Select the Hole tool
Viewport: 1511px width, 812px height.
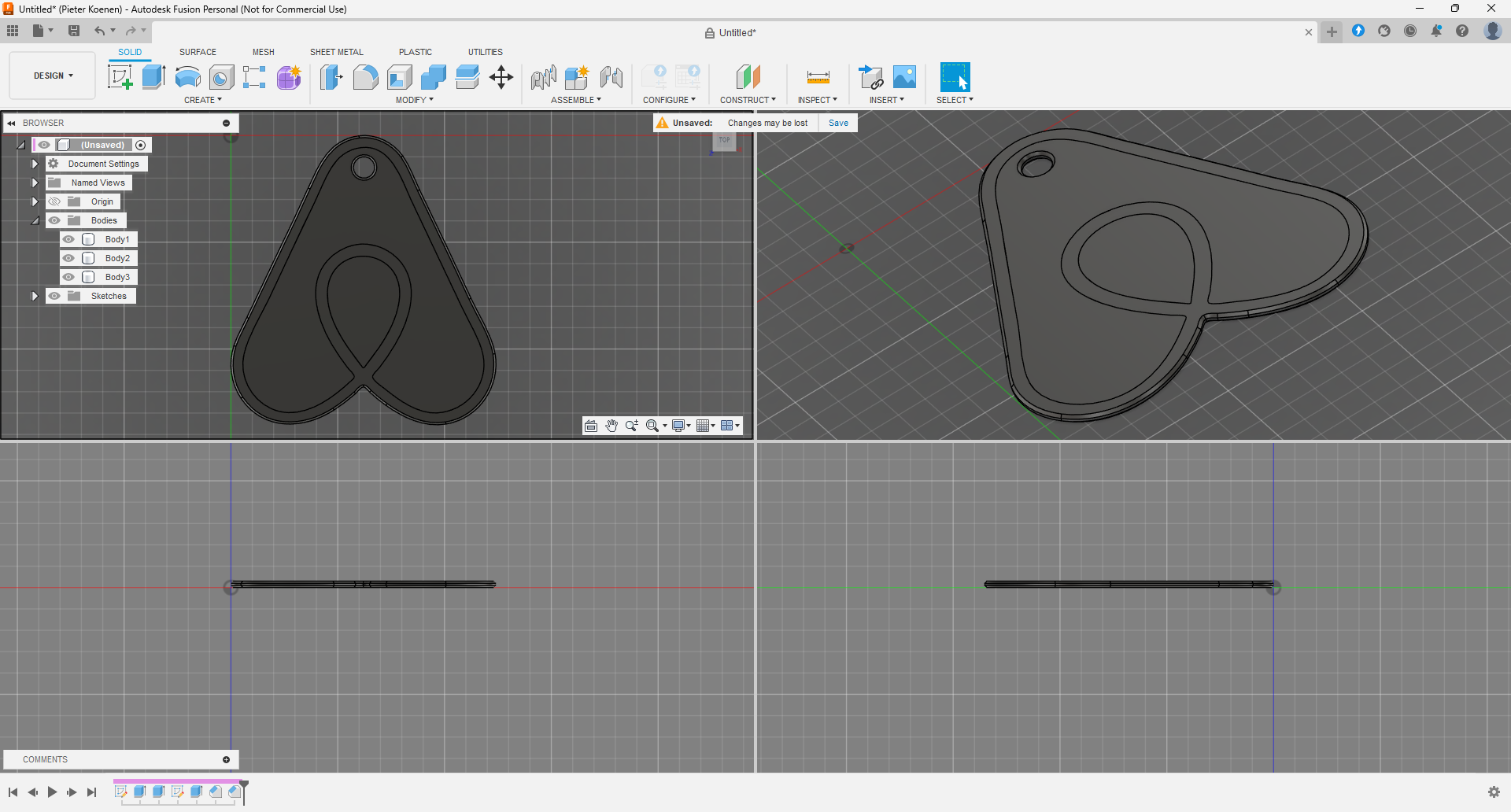tap(221, 77)
